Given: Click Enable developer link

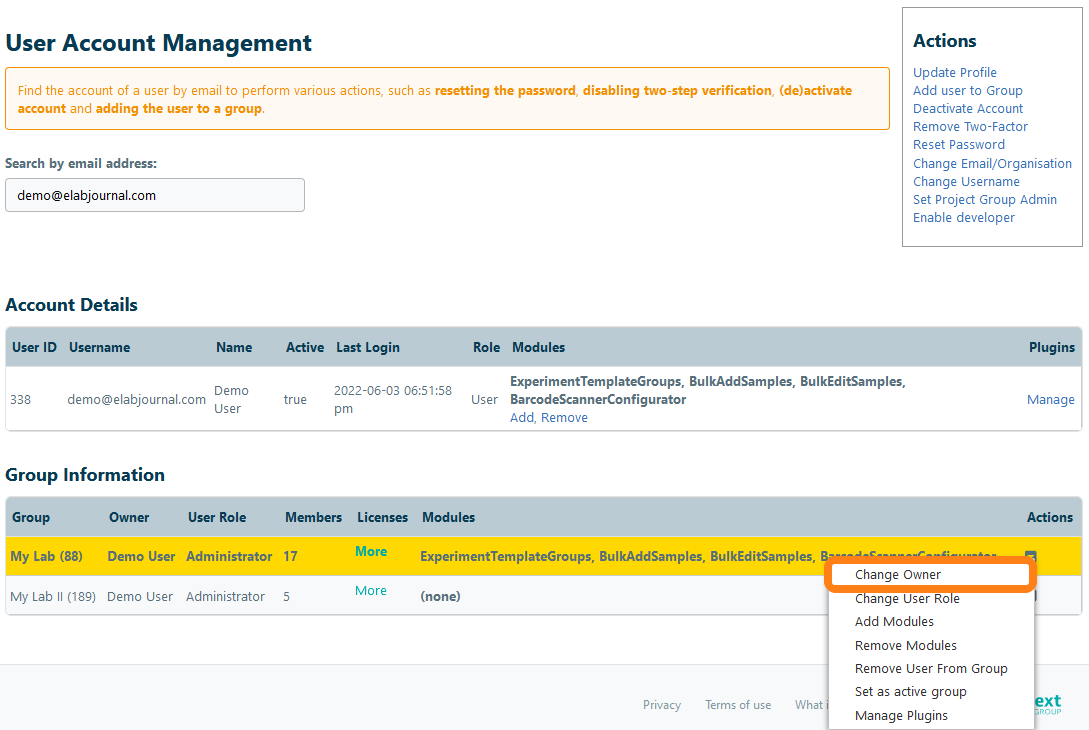Looking at the screenshot, I should 963,218.
